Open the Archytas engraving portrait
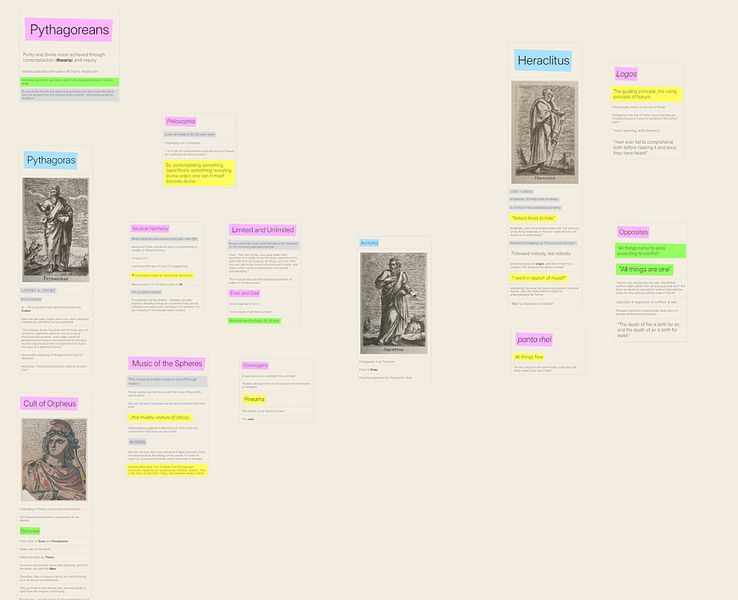This screenshot has width=738, height=600. click(393, 304)
